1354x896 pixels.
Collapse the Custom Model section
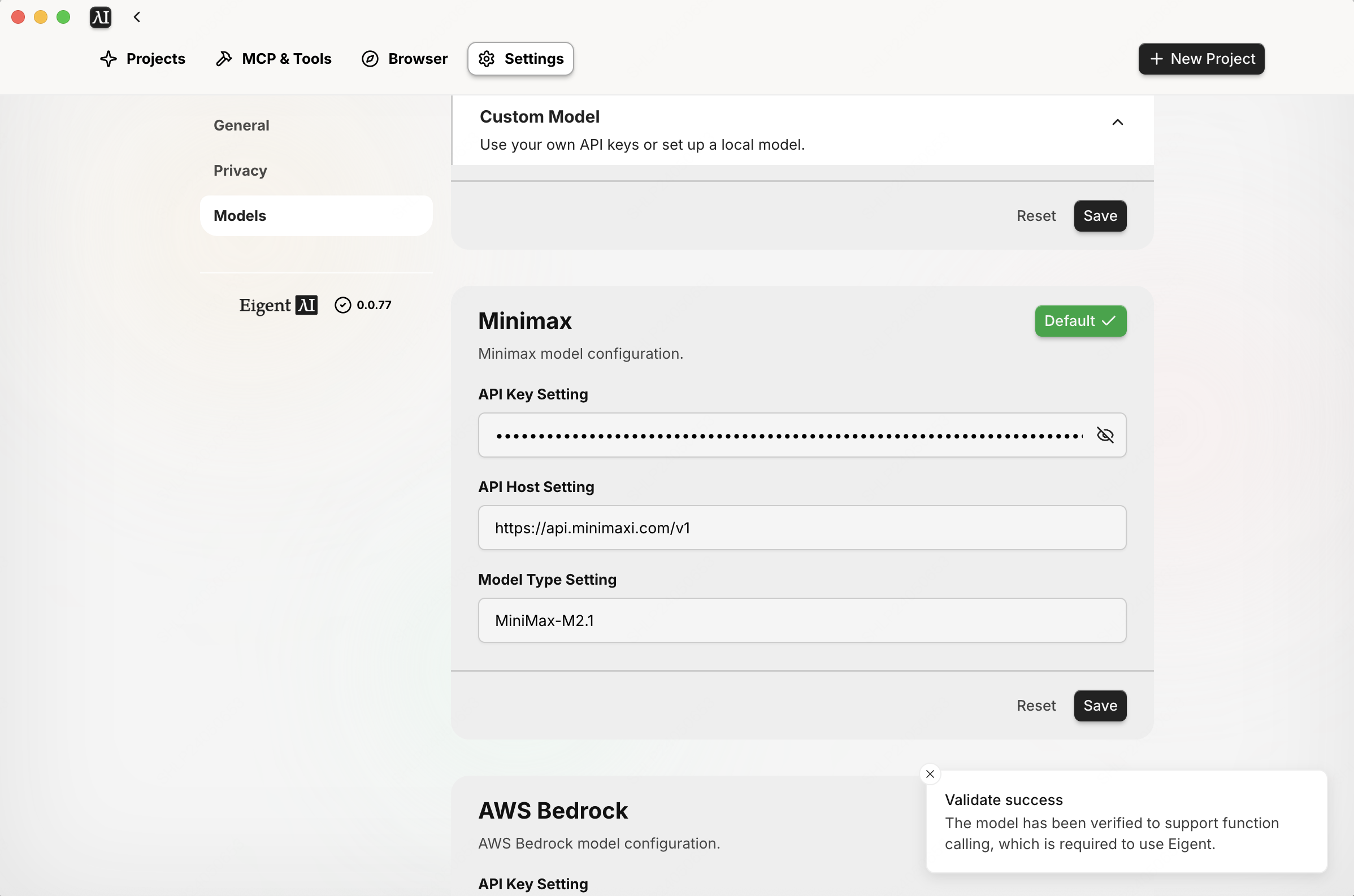point(1117,122)
